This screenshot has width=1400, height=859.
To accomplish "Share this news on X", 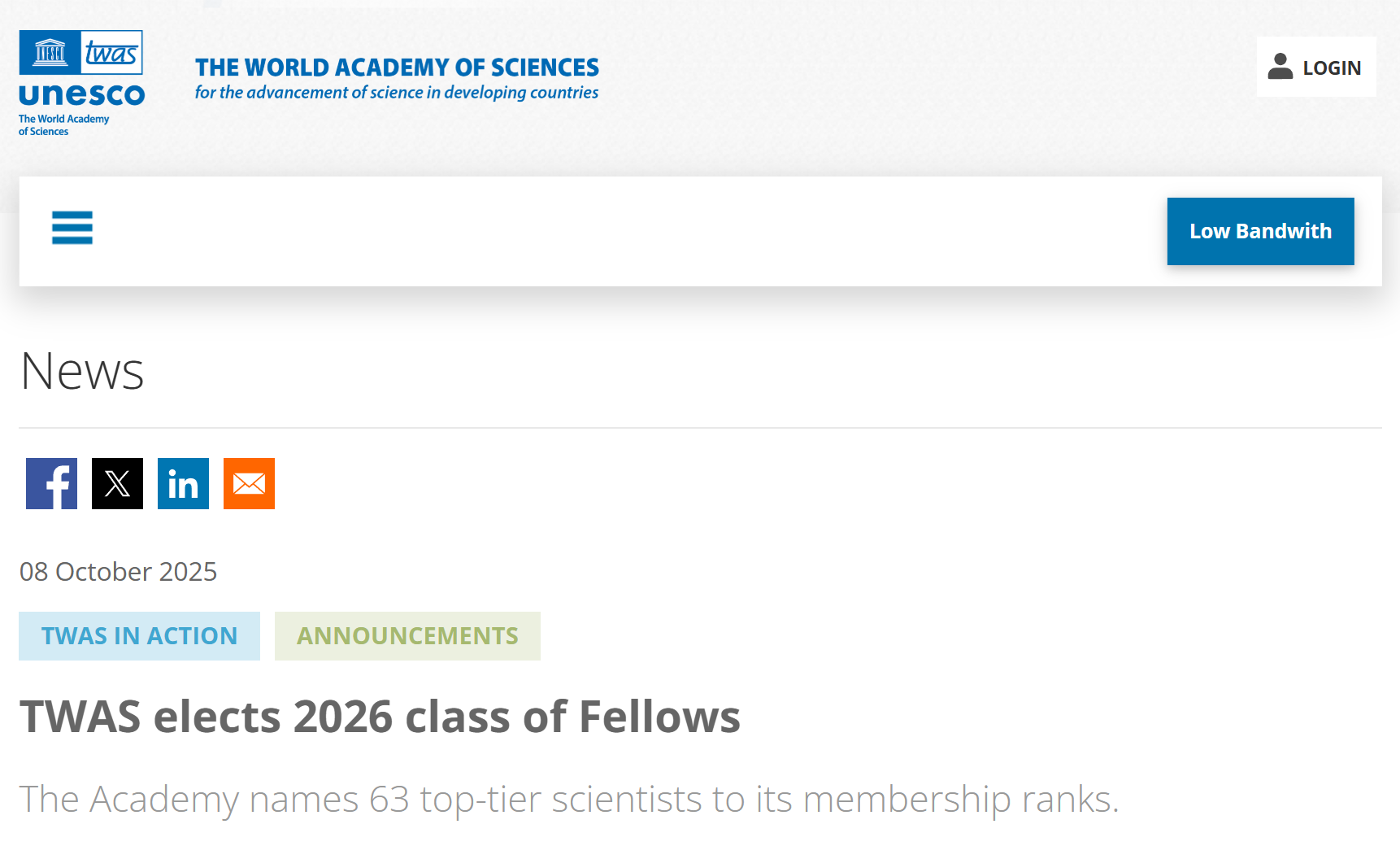I will pos(117,483).
